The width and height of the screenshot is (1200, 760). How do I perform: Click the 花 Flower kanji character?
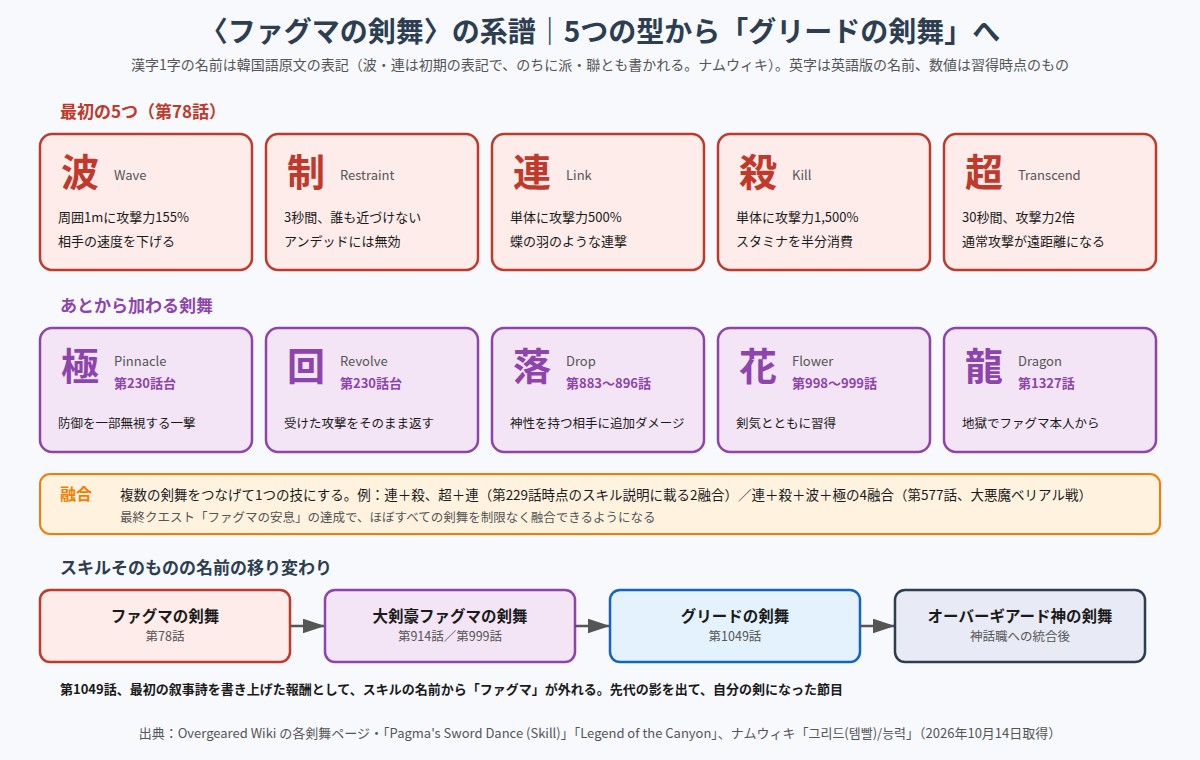(x=758, y=367)
